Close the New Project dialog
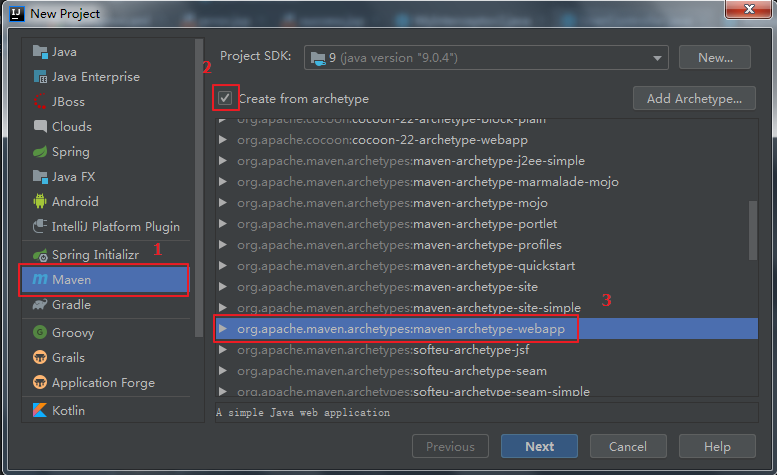Image resolution: width=777 pixels, height=475 pixels. point(748,9)
